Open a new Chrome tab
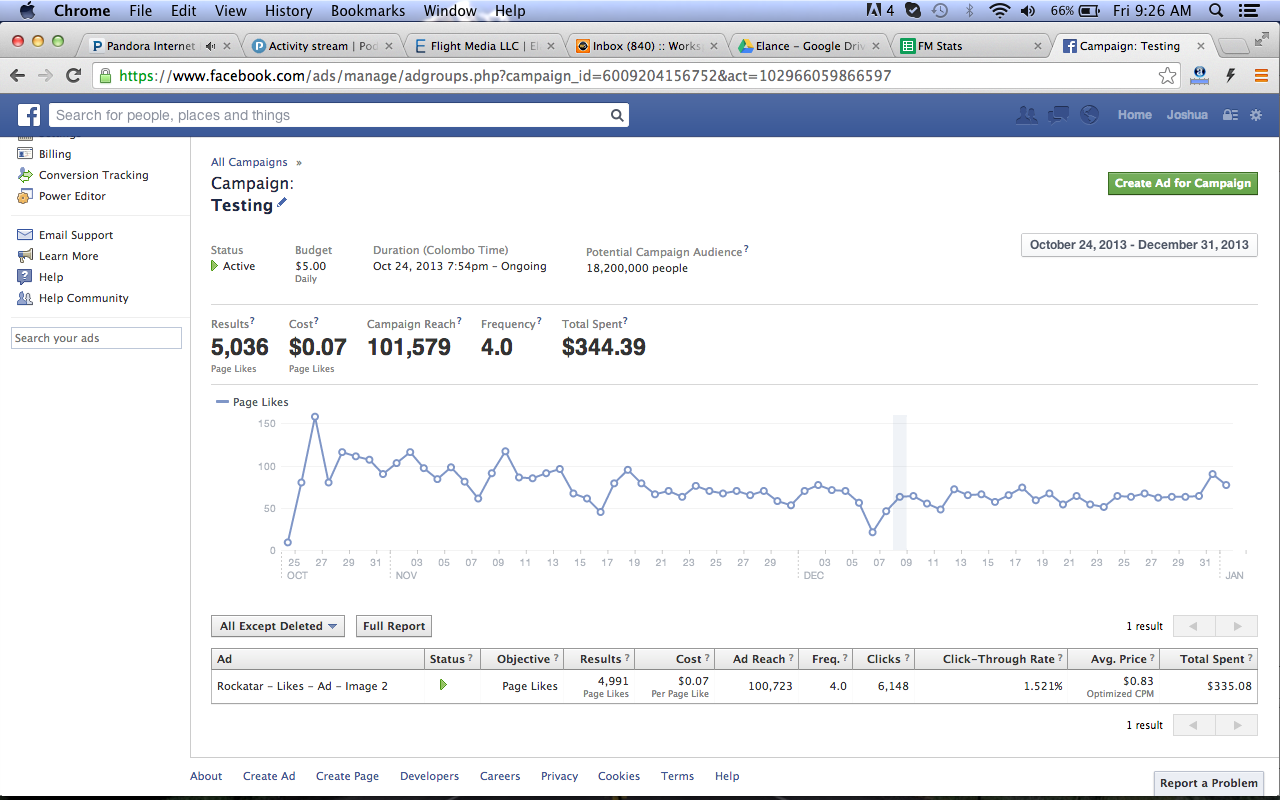1280x800 pixels. point(1234,45)
